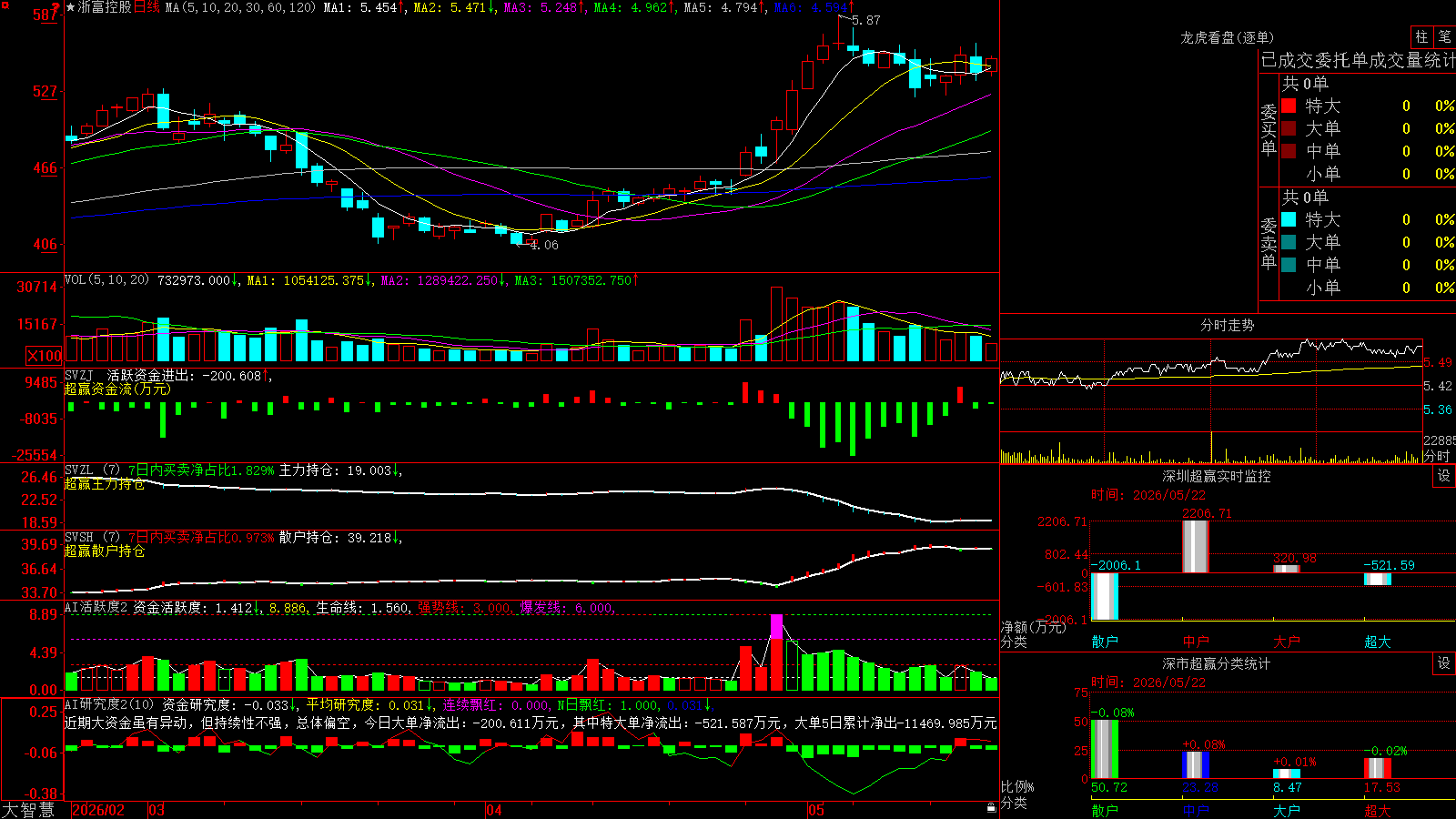This screenshot has width=1456, height=819.
Task: Change the 日线 period label
Action: [x=147, y=7]
